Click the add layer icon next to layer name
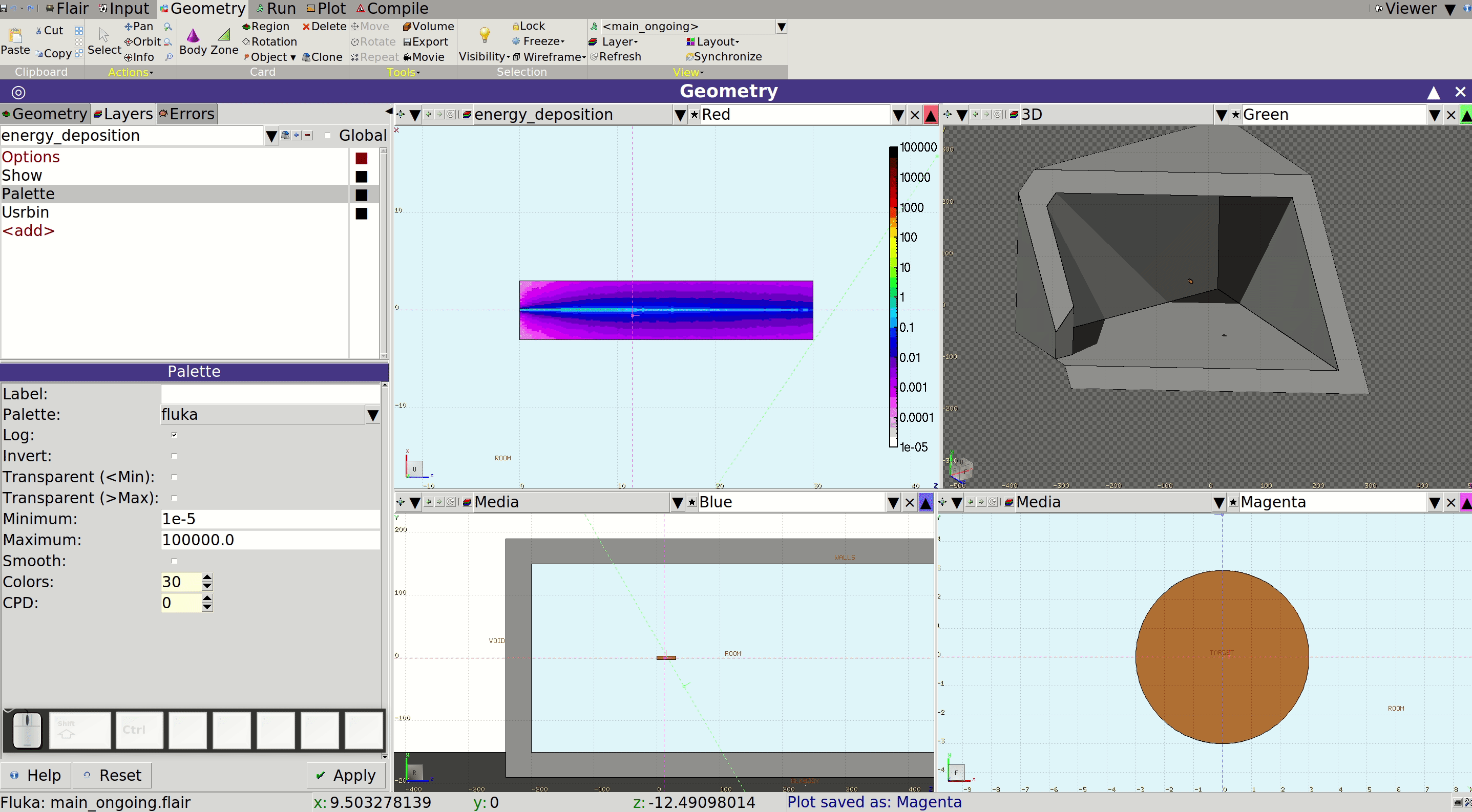This screenshot has height=812, width=1472. [x=297, y=135]
